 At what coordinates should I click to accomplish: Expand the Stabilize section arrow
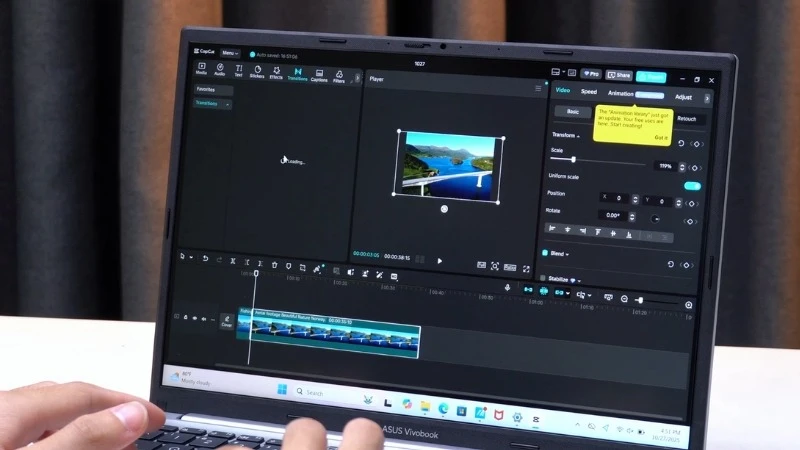579,281
